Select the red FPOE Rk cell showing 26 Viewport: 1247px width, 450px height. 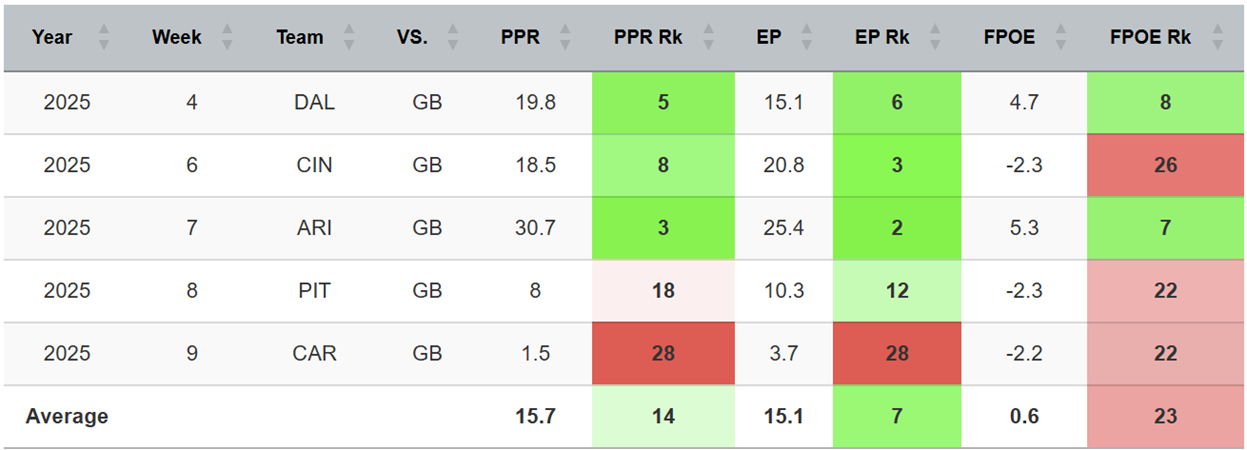click(x=1165, y=165)
